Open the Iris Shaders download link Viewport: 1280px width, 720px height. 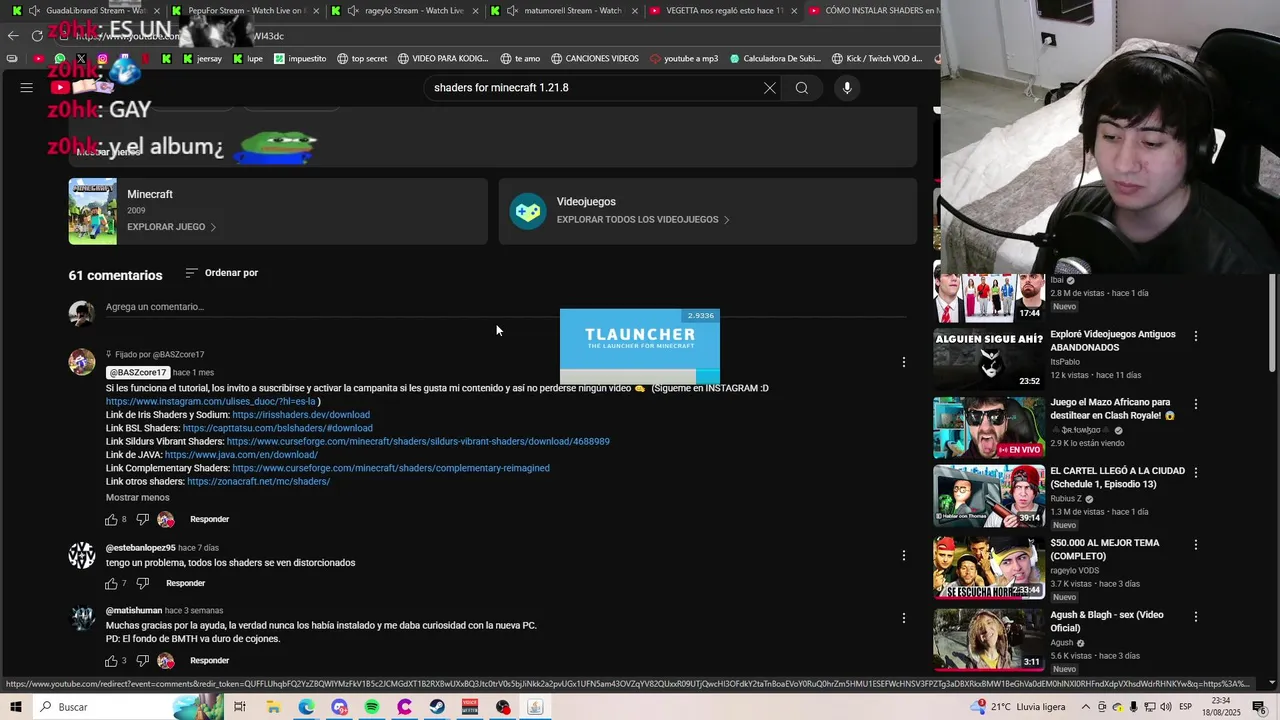point(301,415)
